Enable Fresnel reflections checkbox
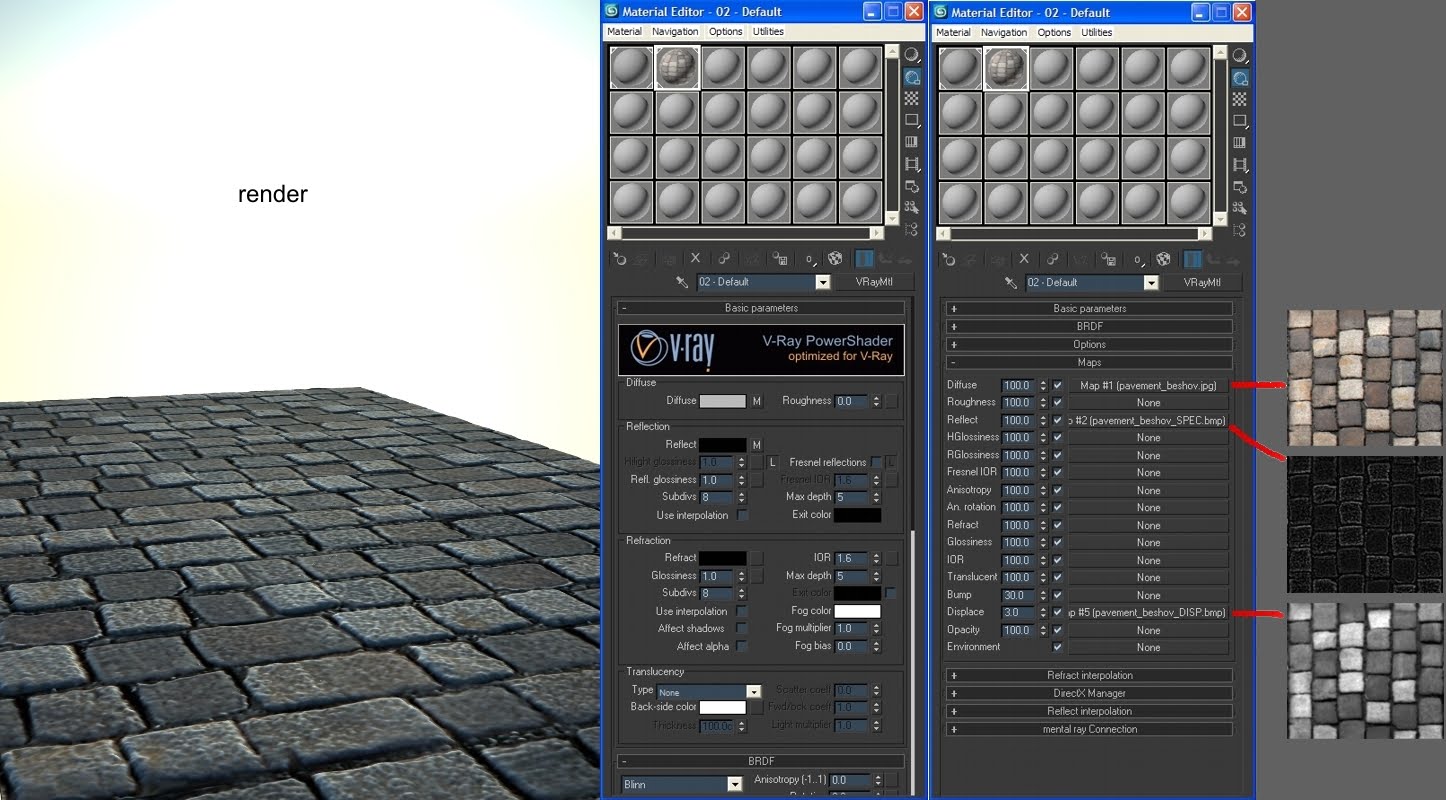Image resolution: width=1446 pixels, height=800 pixels. pos(876,462)
